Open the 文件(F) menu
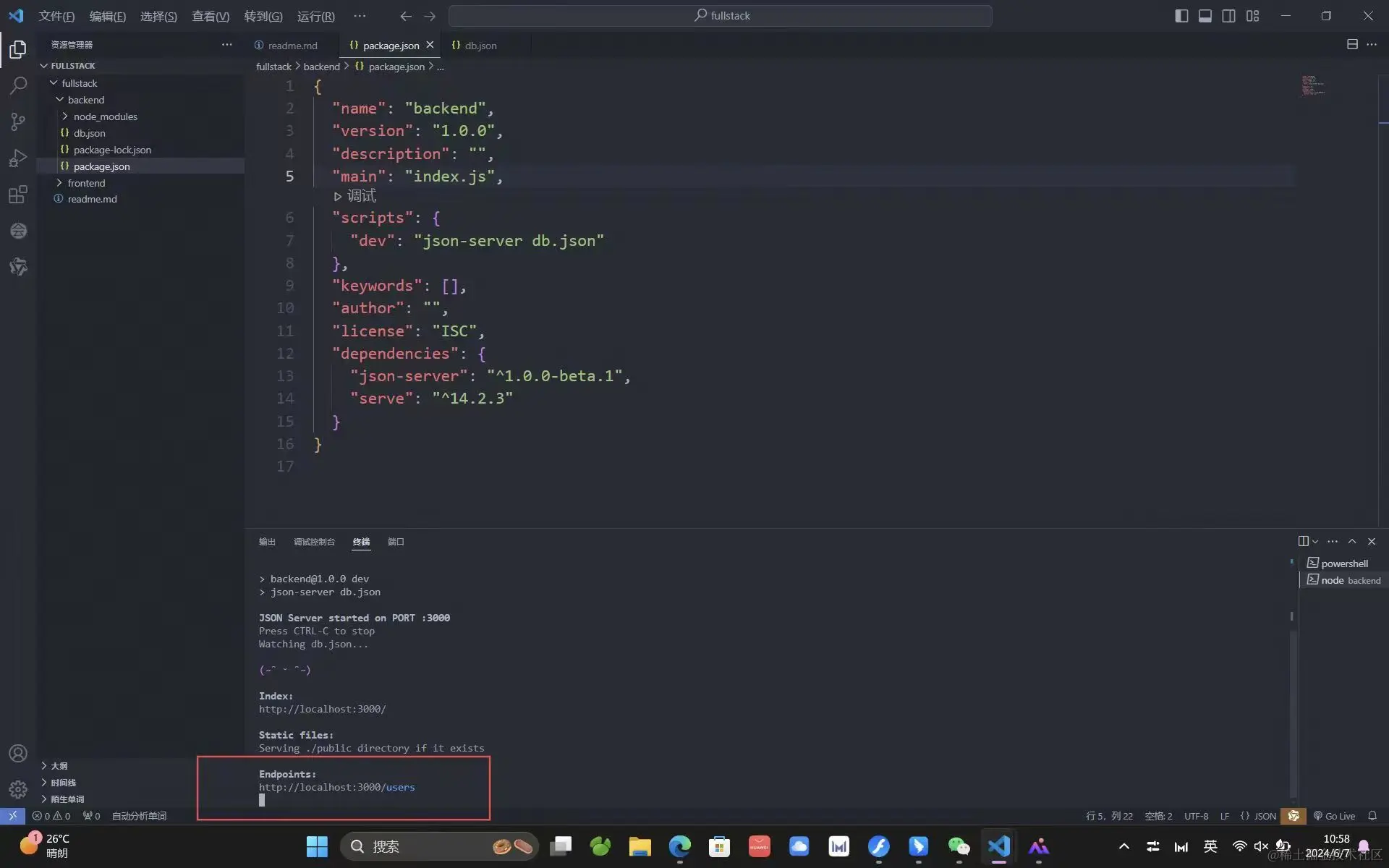 tap(56, 16)
